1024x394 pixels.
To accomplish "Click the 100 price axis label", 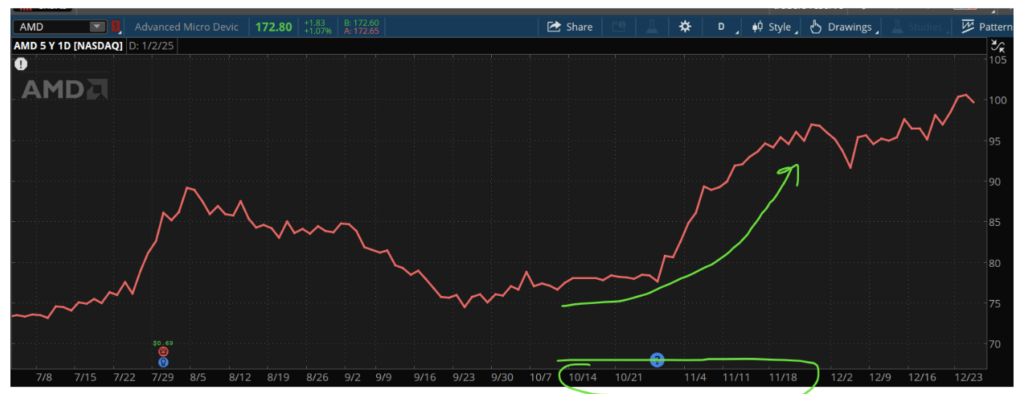I will tap(998, 100).
